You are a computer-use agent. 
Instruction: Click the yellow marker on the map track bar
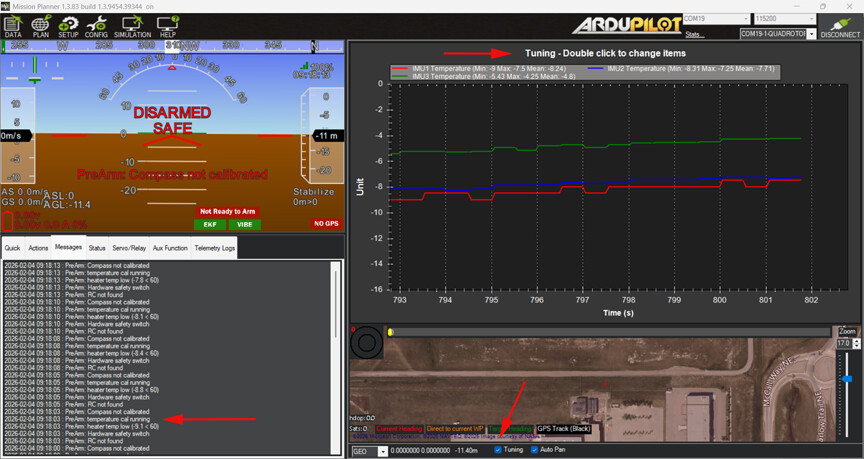click(x=390, y=332)
